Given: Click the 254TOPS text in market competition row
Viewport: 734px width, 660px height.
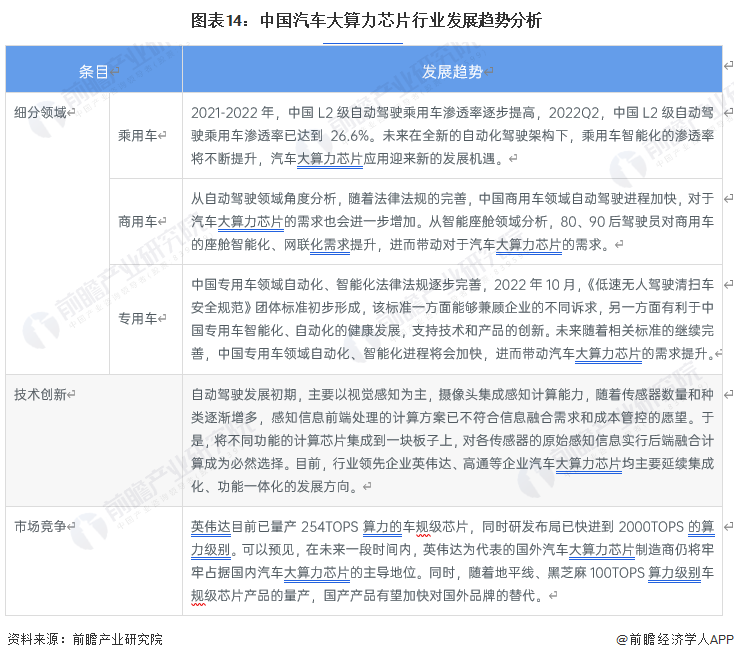Looking at the screenshot, I should 326,525.
